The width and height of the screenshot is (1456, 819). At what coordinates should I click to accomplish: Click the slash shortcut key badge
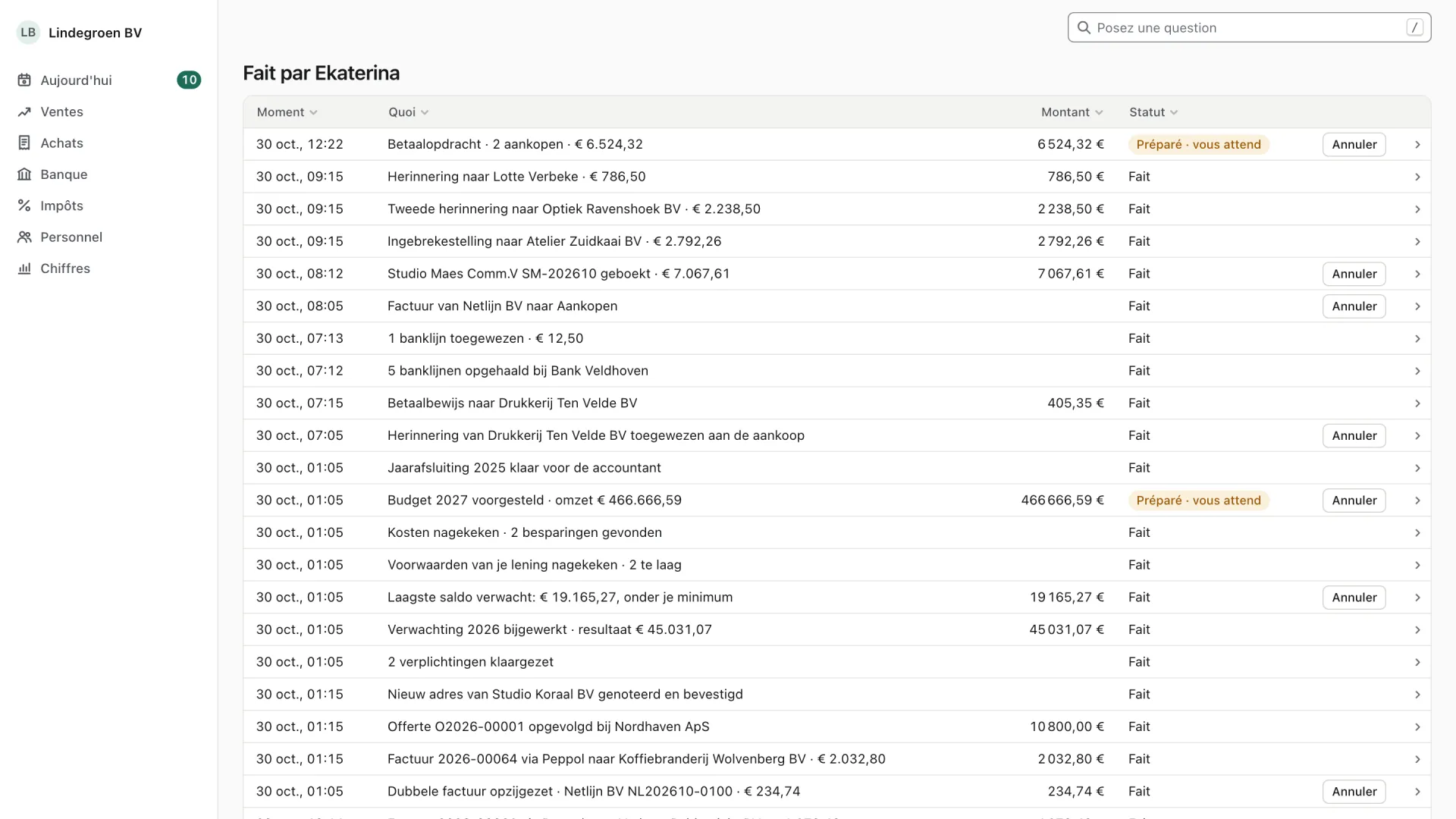click(x=1414, y=27)
